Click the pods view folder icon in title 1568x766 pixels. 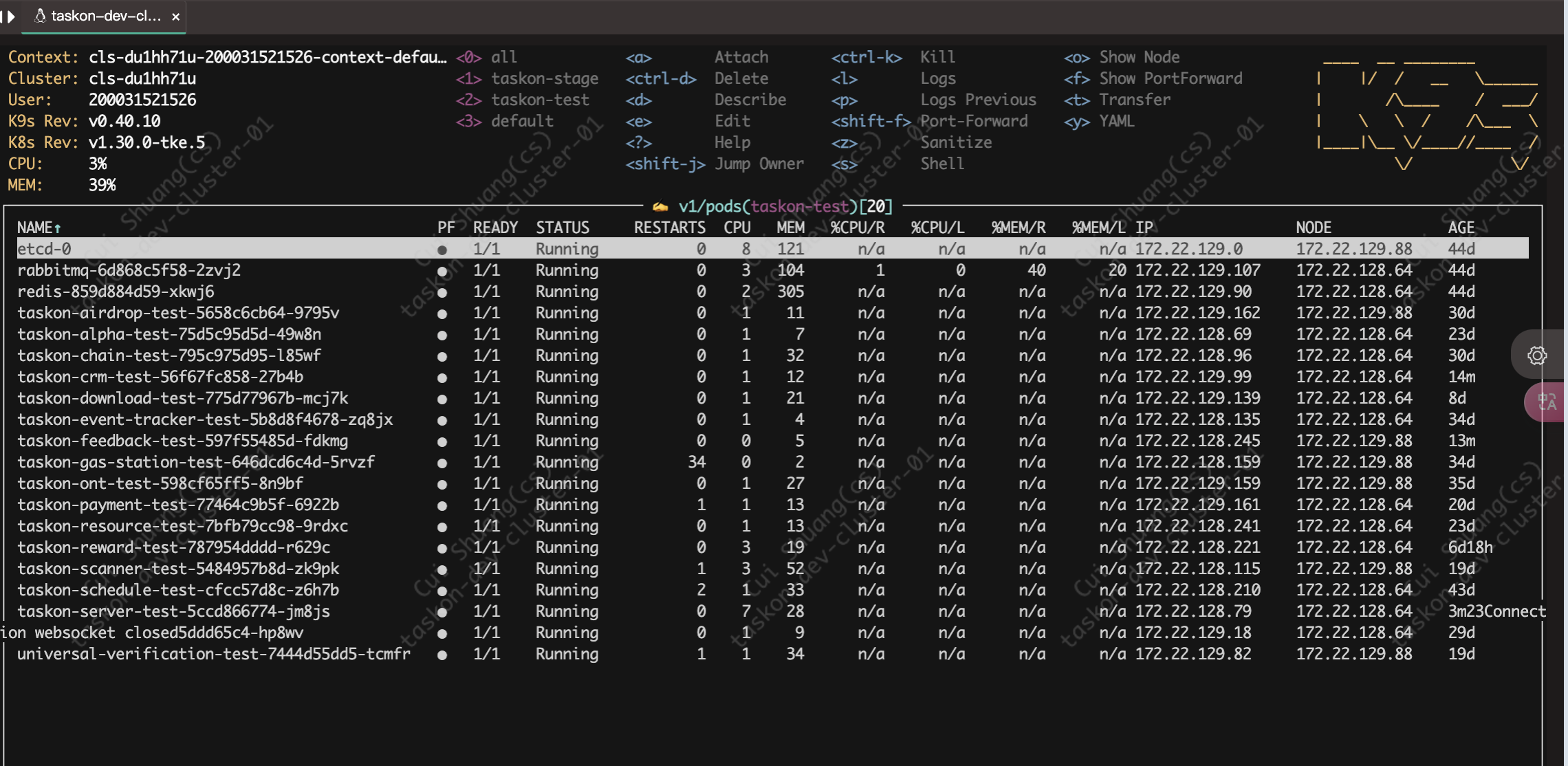(660, 206)
